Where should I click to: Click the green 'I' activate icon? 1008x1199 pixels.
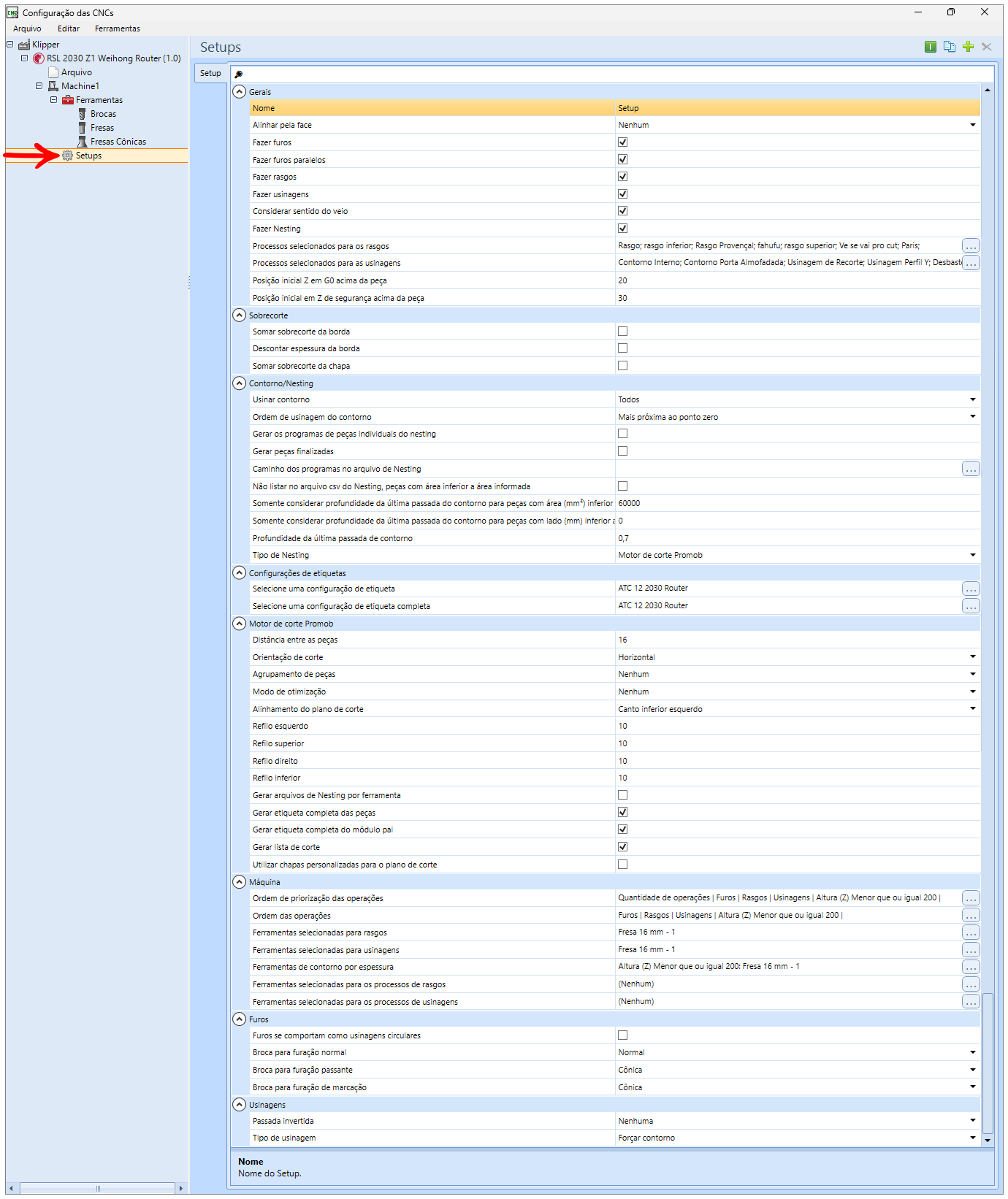[x=931, y=47]
